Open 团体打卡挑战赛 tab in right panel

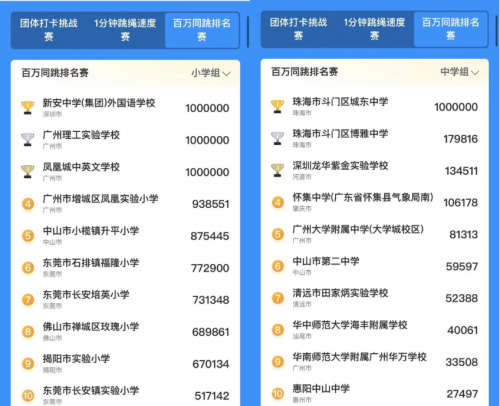click(x=298, y=29)
